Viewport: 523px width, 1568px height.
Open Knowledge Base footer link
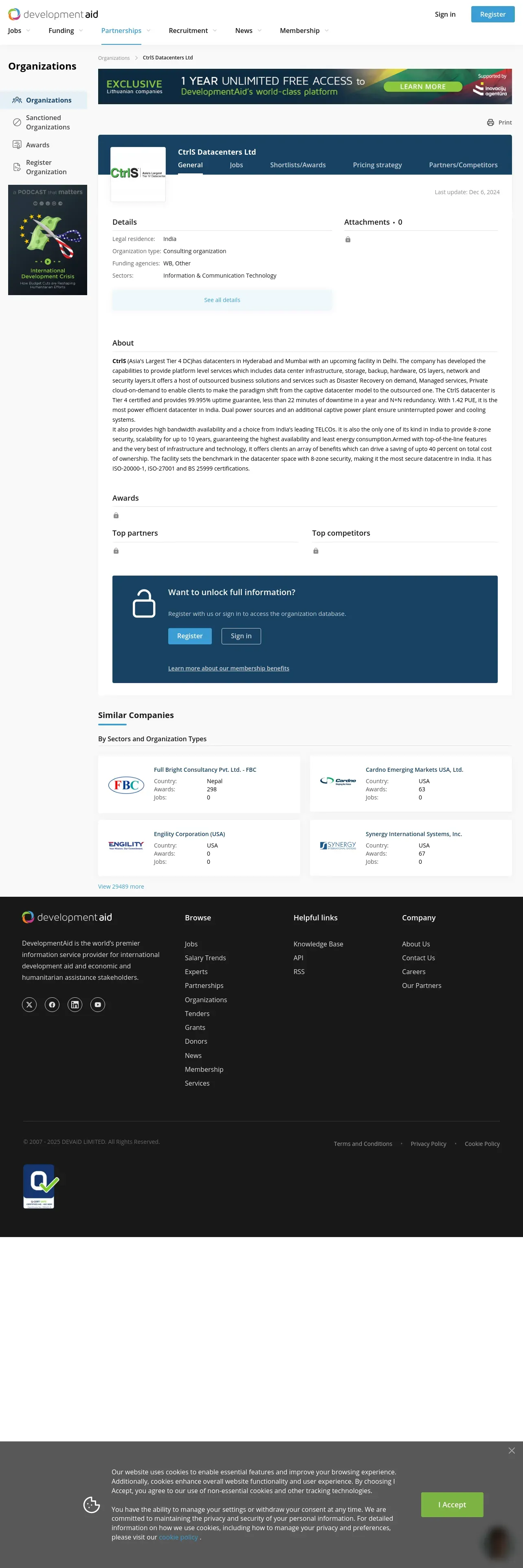(x=318, y=944)
